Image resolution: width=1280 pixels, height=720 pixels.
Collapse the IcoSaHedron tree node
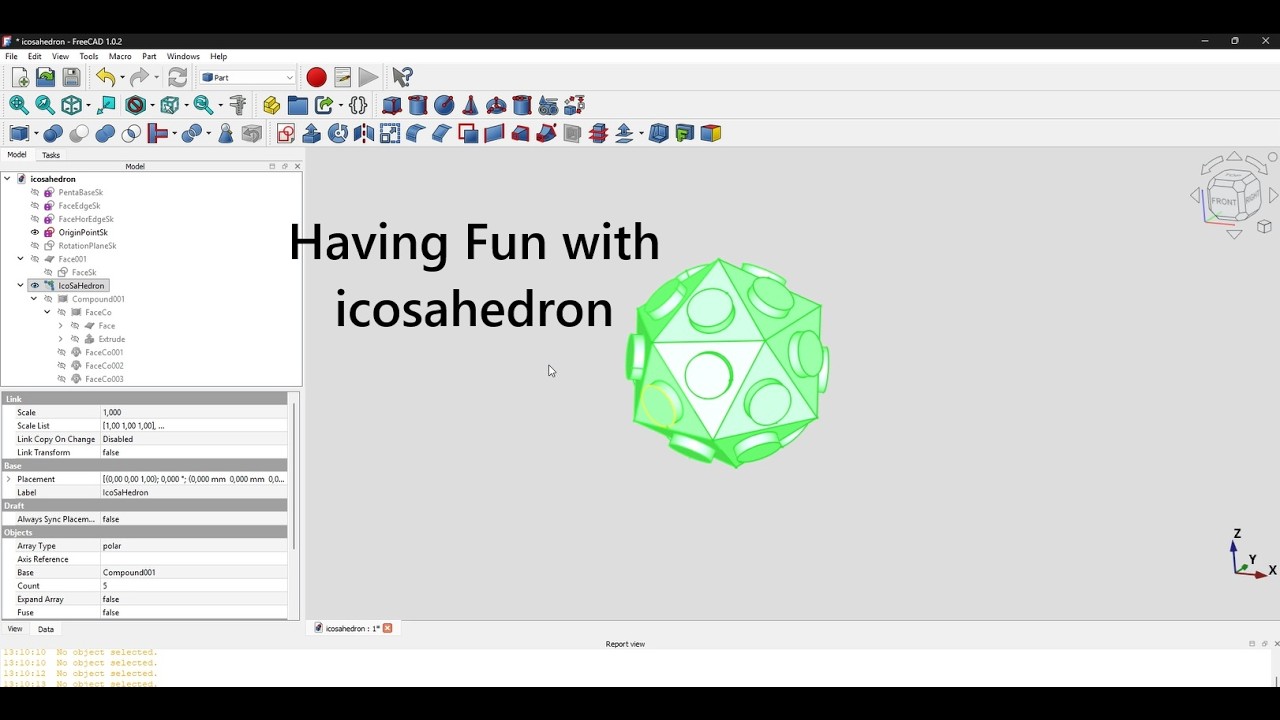click(20, 286)
